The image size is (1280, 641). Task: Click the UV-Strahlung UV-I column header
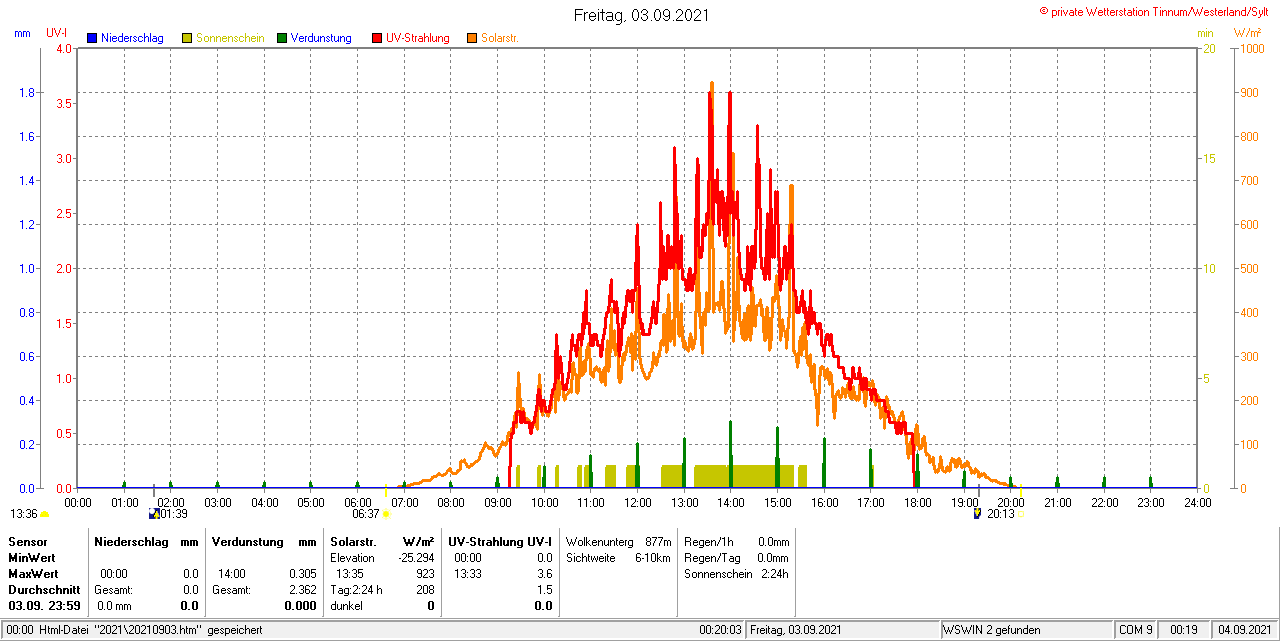500,541
